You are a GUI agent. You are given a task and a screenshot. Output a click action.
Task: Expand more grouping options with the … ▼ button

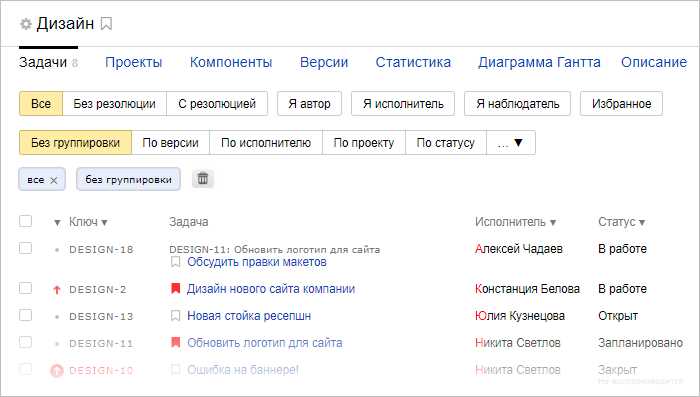point(511,143)
